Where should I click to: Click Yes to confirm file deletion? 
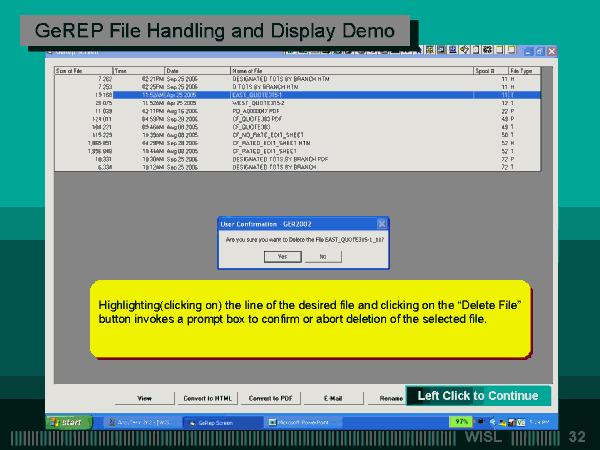[281, 257]
